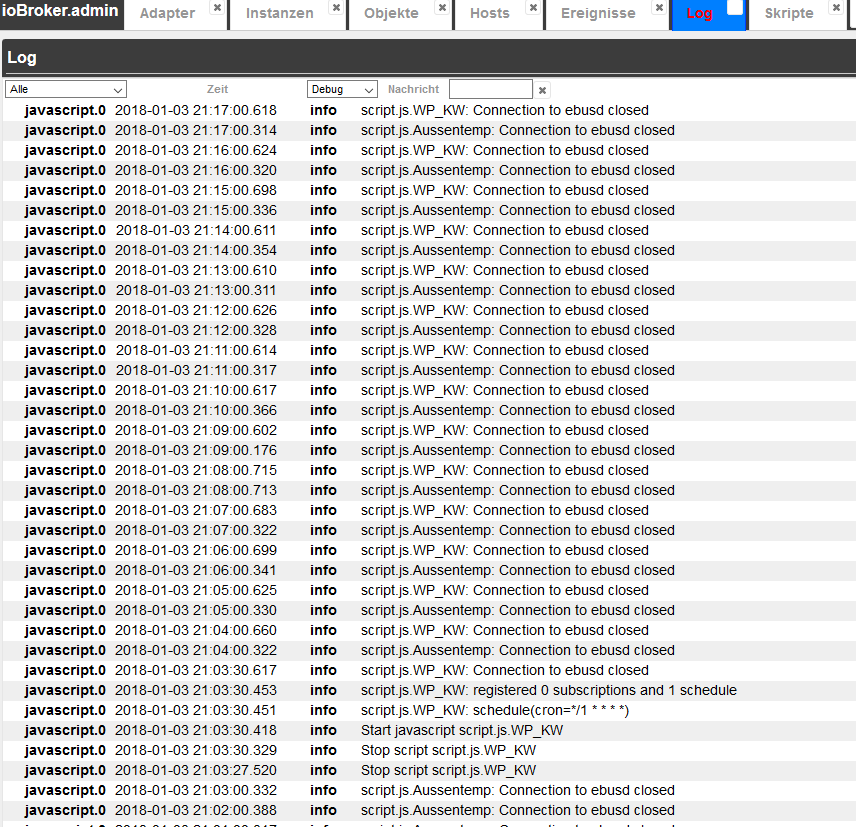Click message 'Start javascript script.js.WP_KW'
Screen dimensions: 856x827
point(462,730)
